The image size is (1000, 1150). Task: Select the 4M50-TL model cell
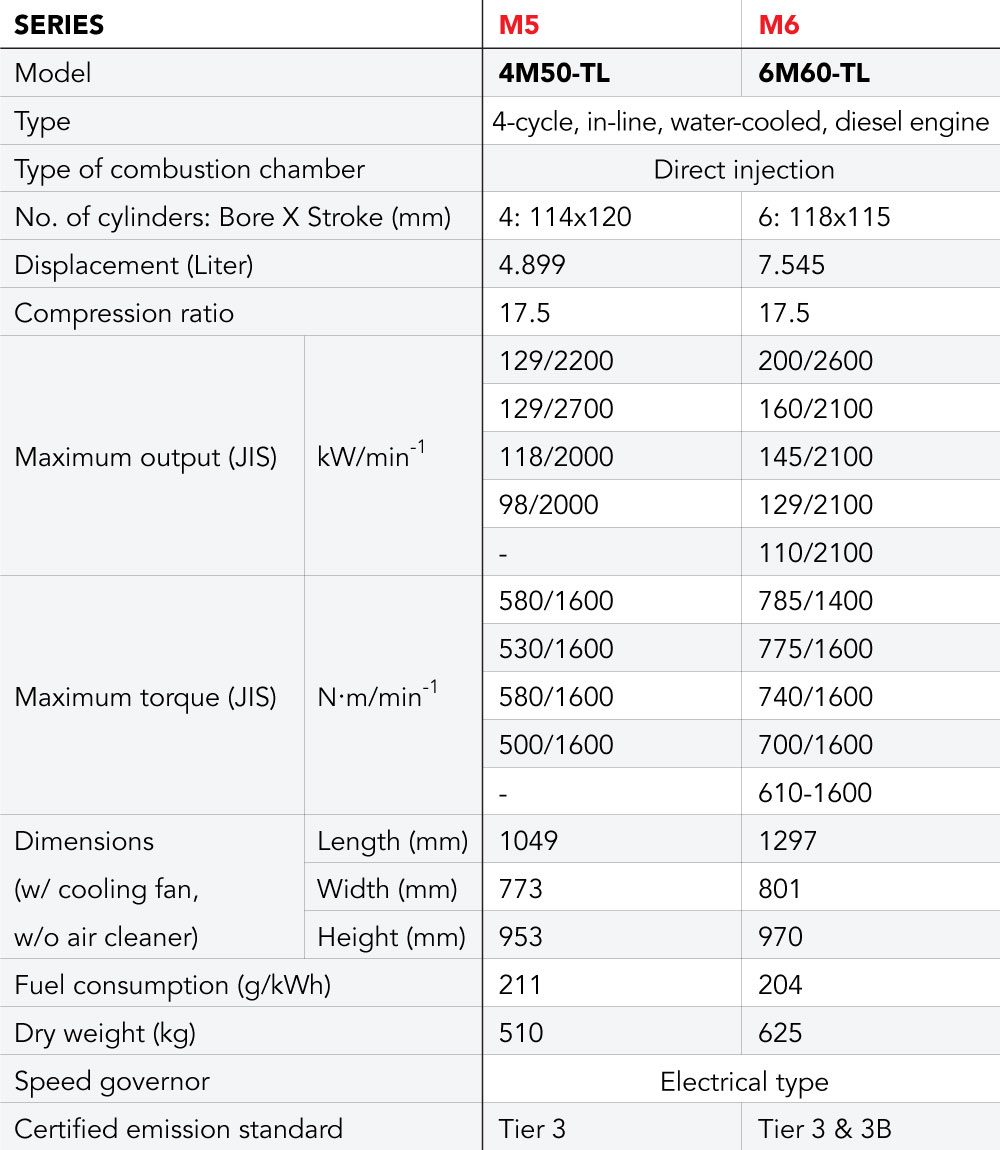click(555, 73)
